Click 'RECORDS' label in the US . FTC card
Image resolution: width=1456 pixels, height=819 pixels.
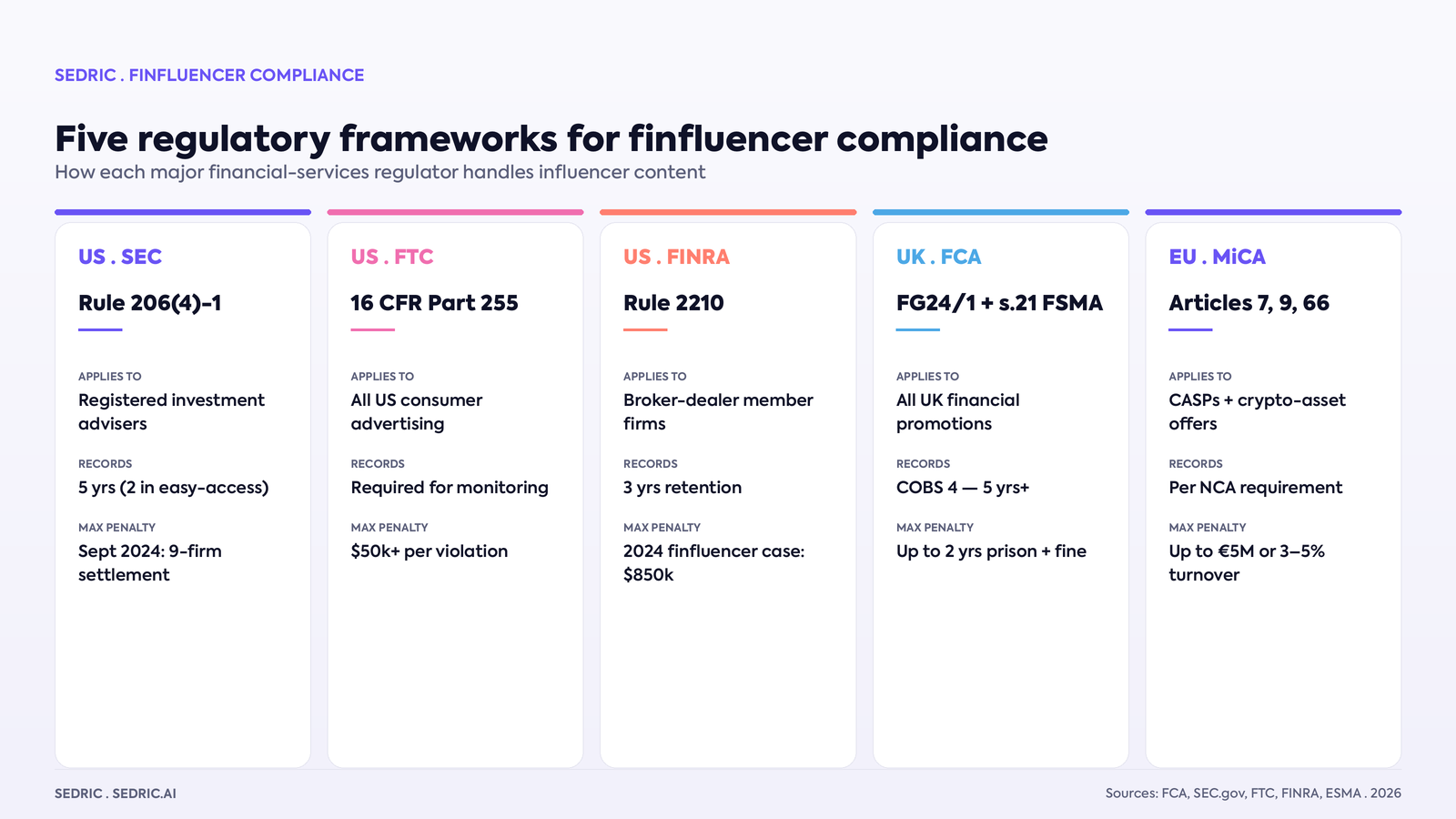(378, 464)
